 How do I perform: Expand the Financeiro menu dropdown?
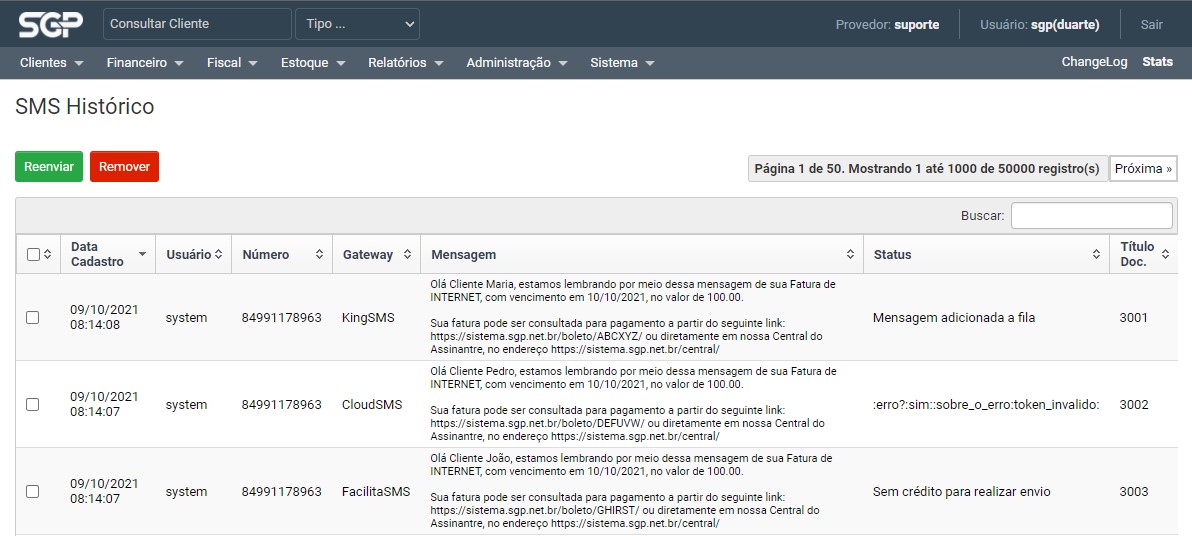[145, 62]
